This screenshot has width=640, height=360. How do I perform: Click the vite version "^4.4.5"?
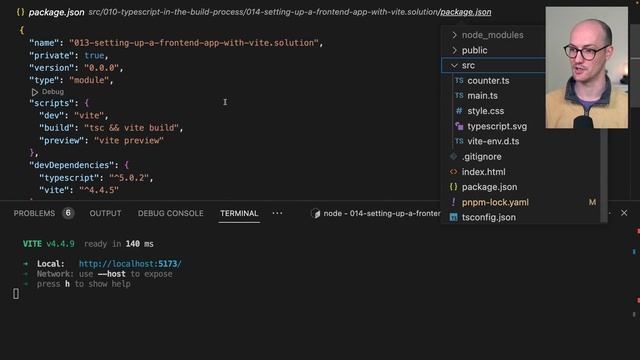[x=99, y=191]
